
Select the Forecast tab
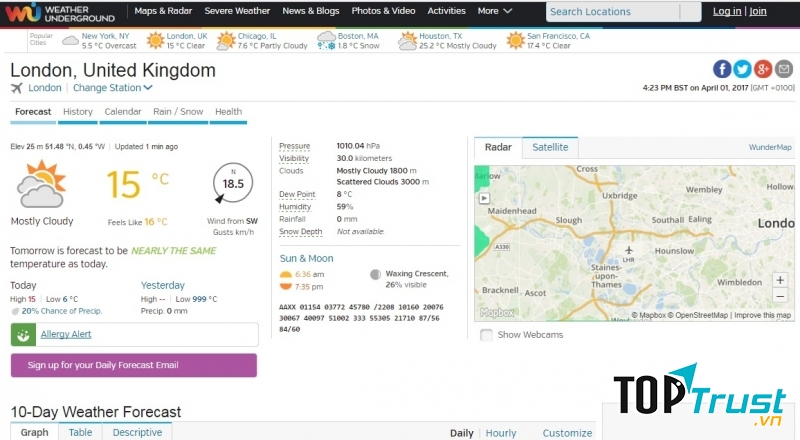(x=33, y=112)
